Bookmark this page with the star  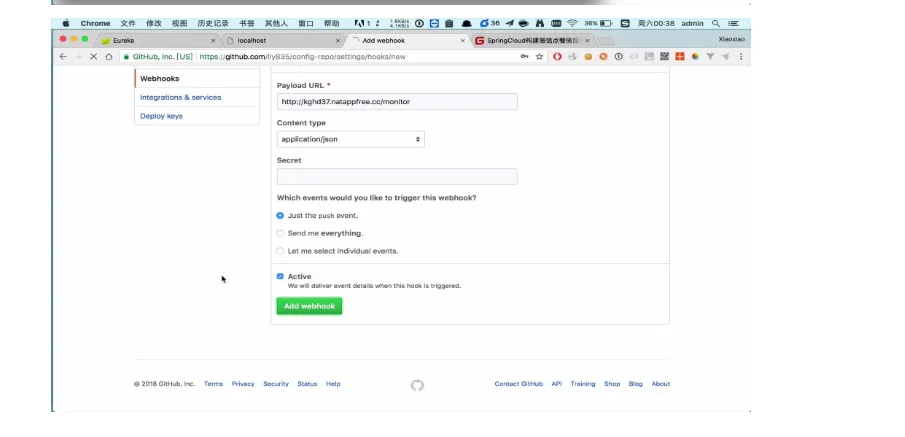(x=539, y=57)
